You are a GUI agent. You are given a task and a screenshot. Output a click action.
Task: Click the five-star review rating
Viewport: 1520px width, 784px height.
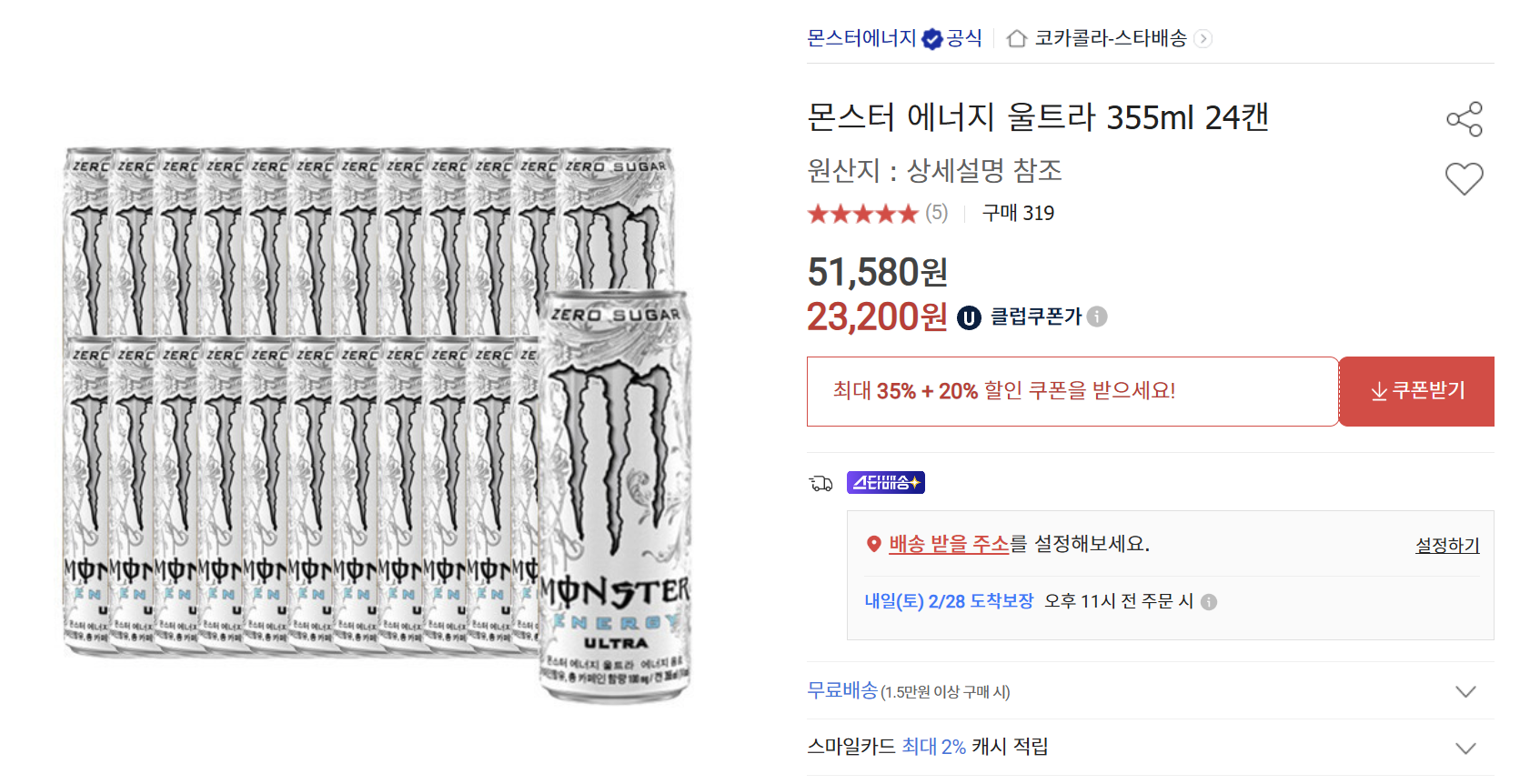coord(863,214)
